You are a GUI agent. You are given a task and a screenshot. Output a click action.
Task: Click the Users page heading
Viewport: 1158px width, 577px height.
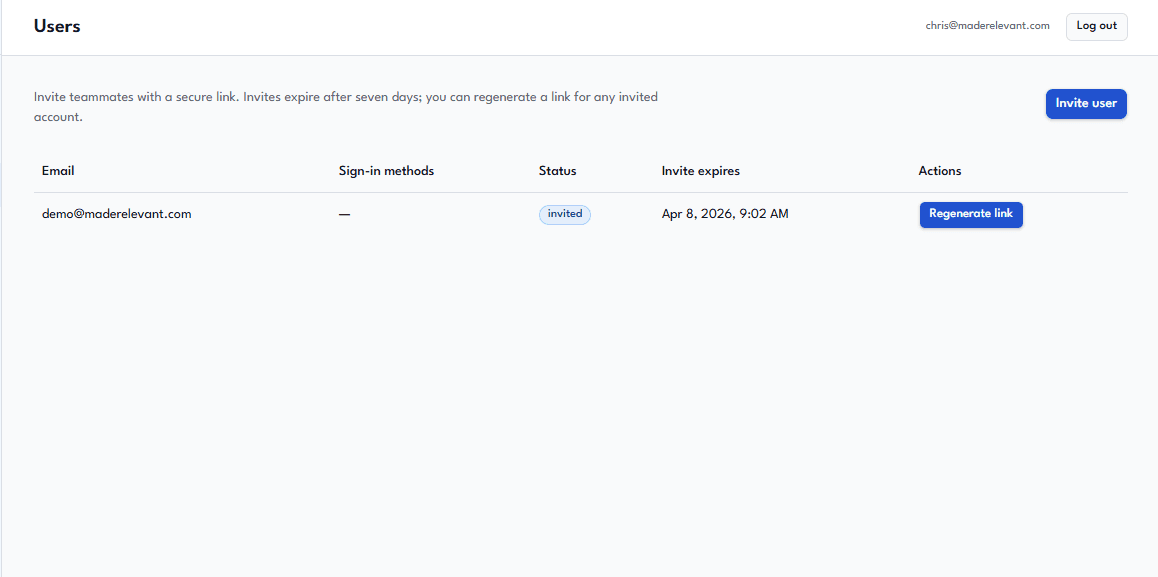[x=57, y=26]
